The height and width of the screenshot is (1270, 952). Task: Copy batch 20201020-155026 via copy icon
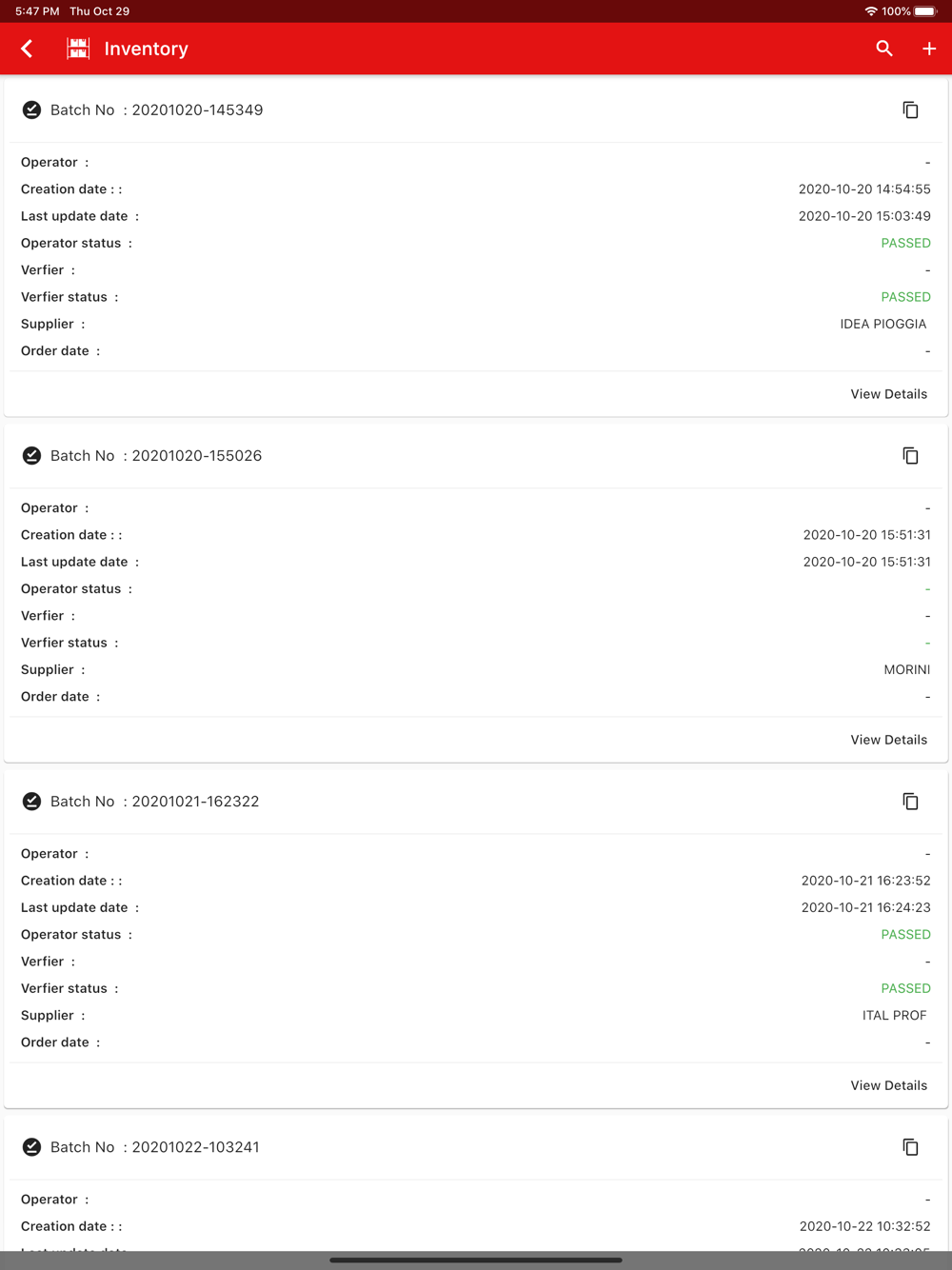910,455
